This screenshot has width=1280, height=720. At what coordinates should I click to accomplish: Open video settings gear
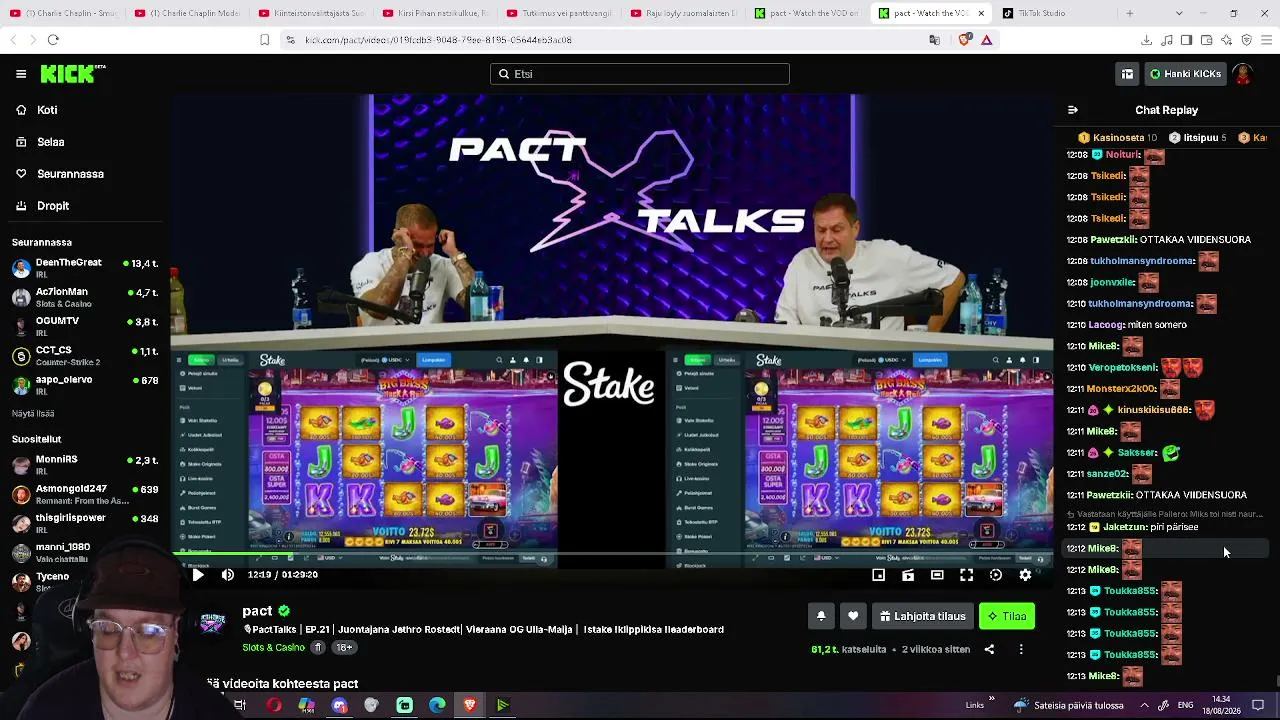[x=1025, y=575]
